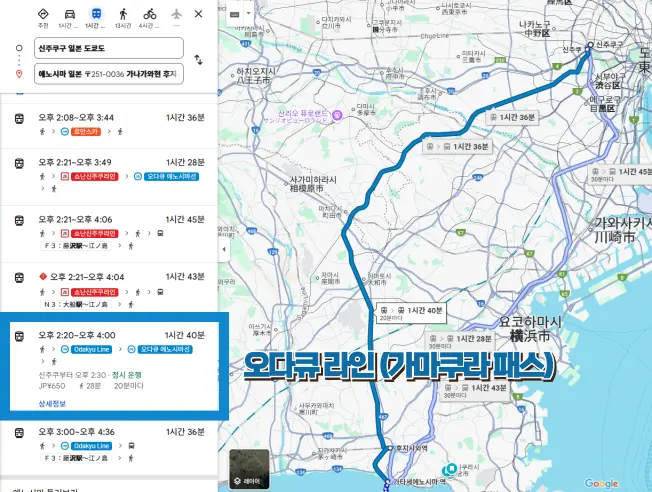Click the 1시간 43분 route label on map
The height and width of the screenshot is (492, 652).
475,391
